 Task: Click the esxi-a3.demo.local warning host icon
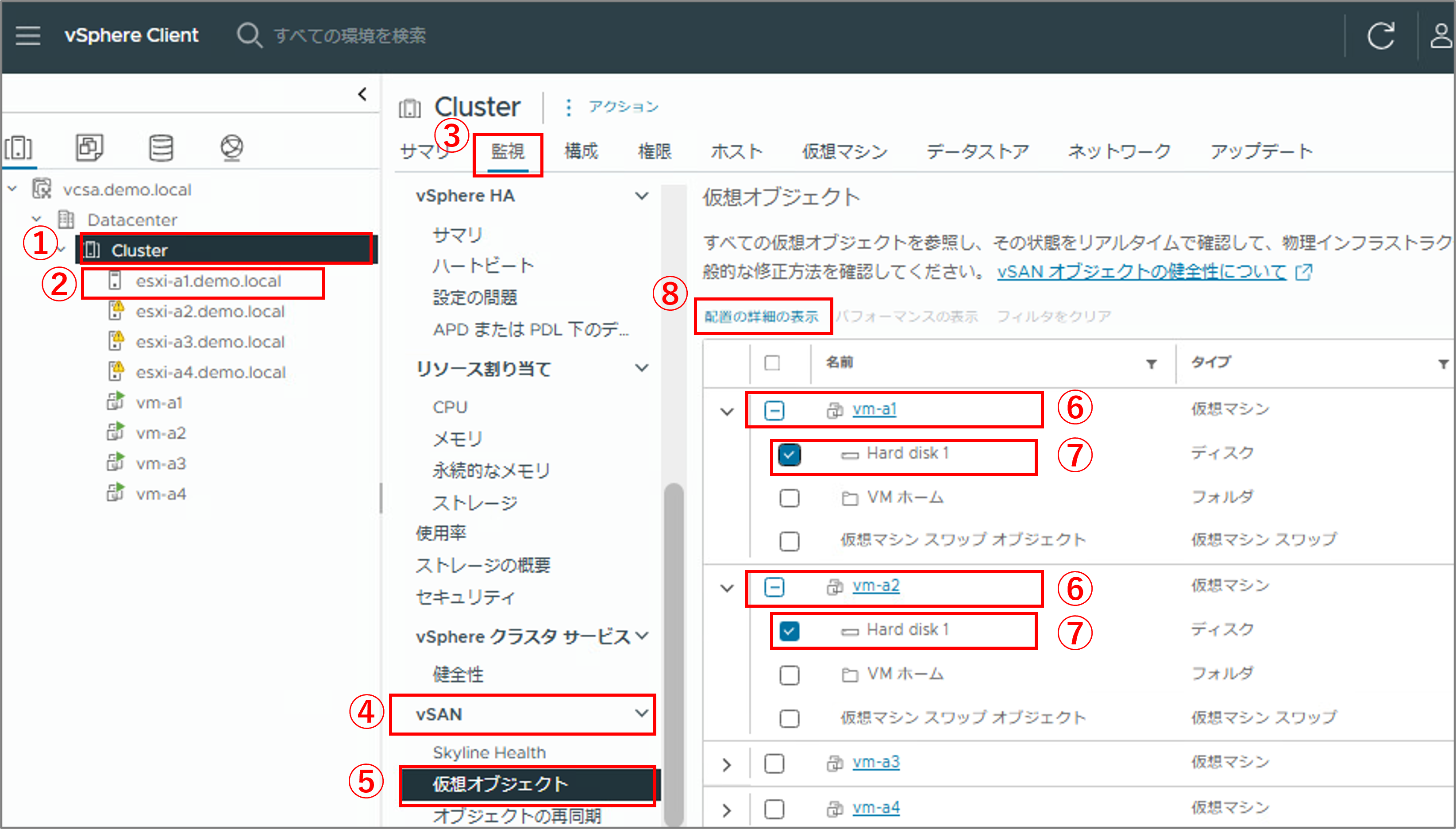116,341
